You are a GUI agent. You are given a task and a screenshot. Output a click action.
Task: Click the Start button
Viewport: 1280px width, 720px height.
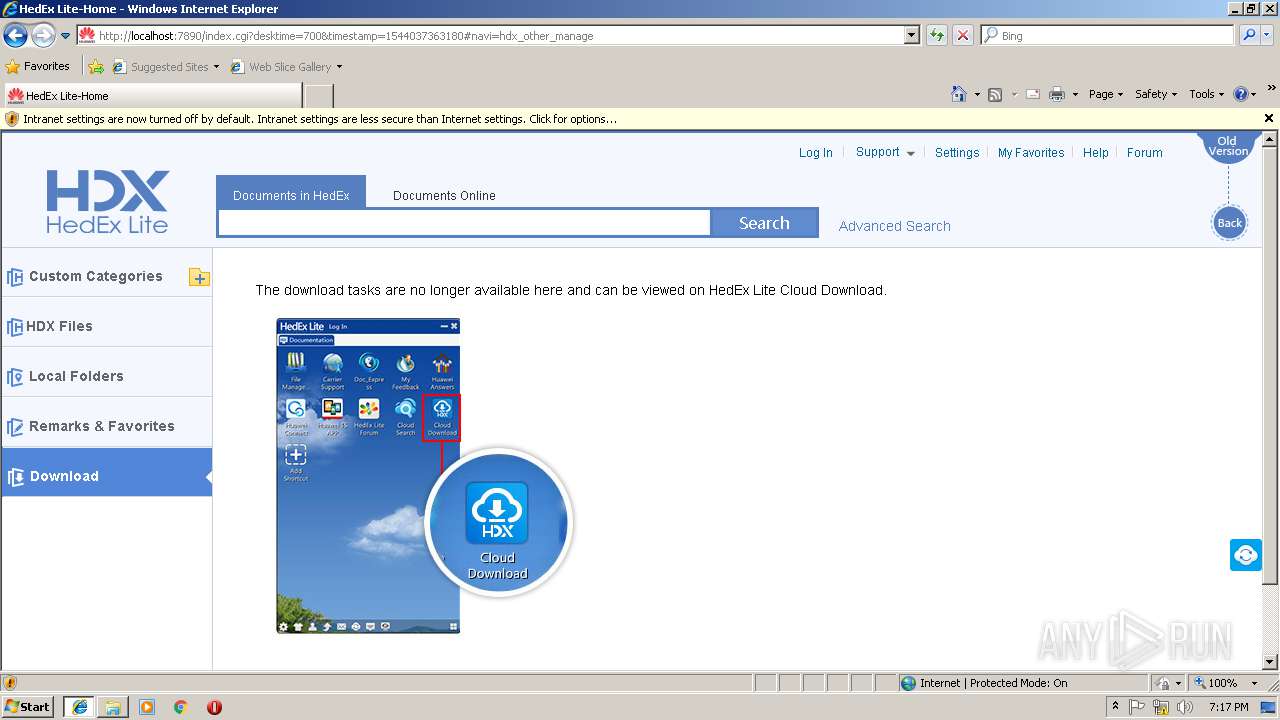pos(28,707)
